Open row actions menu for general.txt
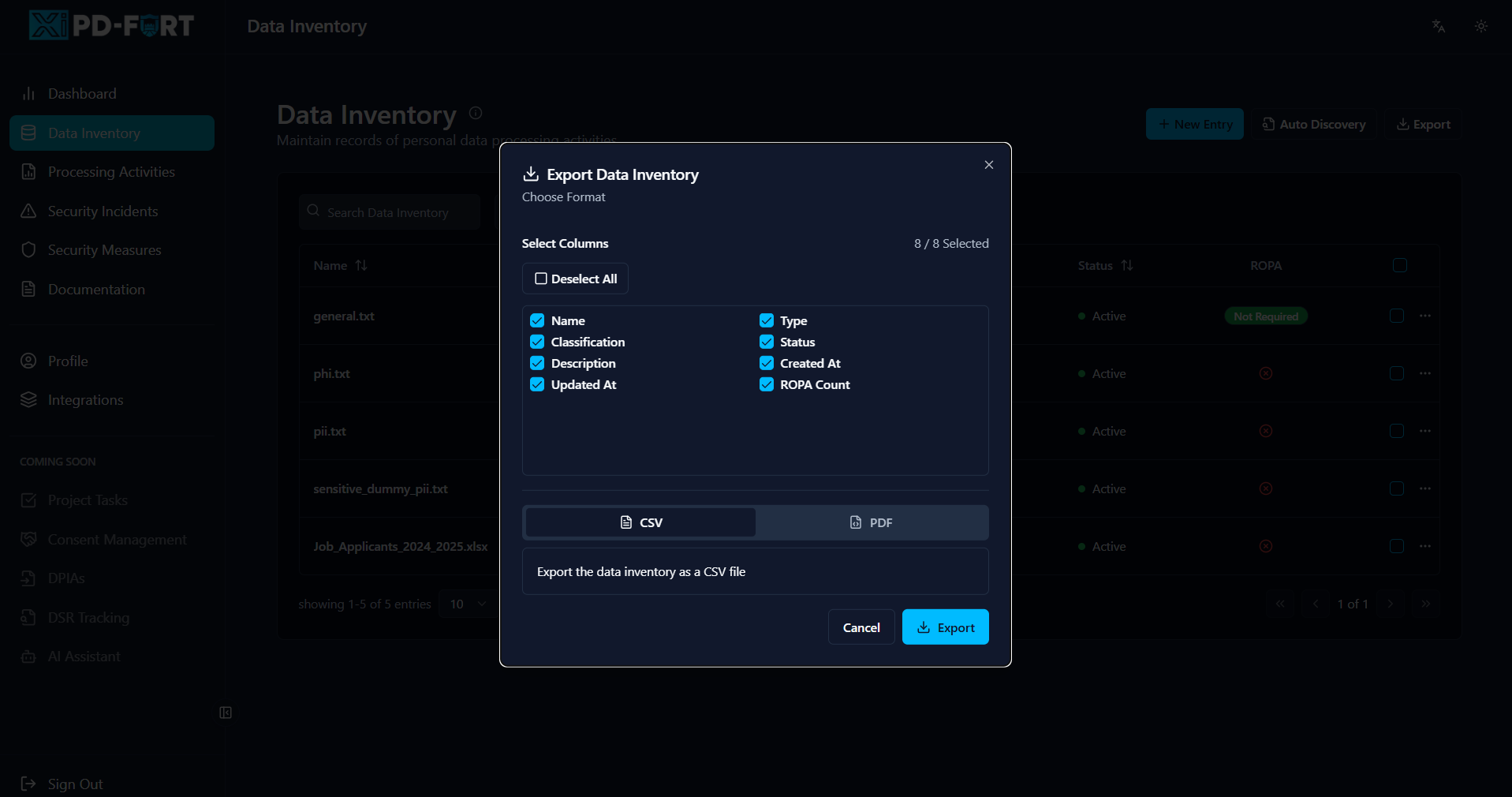Viewport: 1512px width, 797px height. tap(1424, 316)
